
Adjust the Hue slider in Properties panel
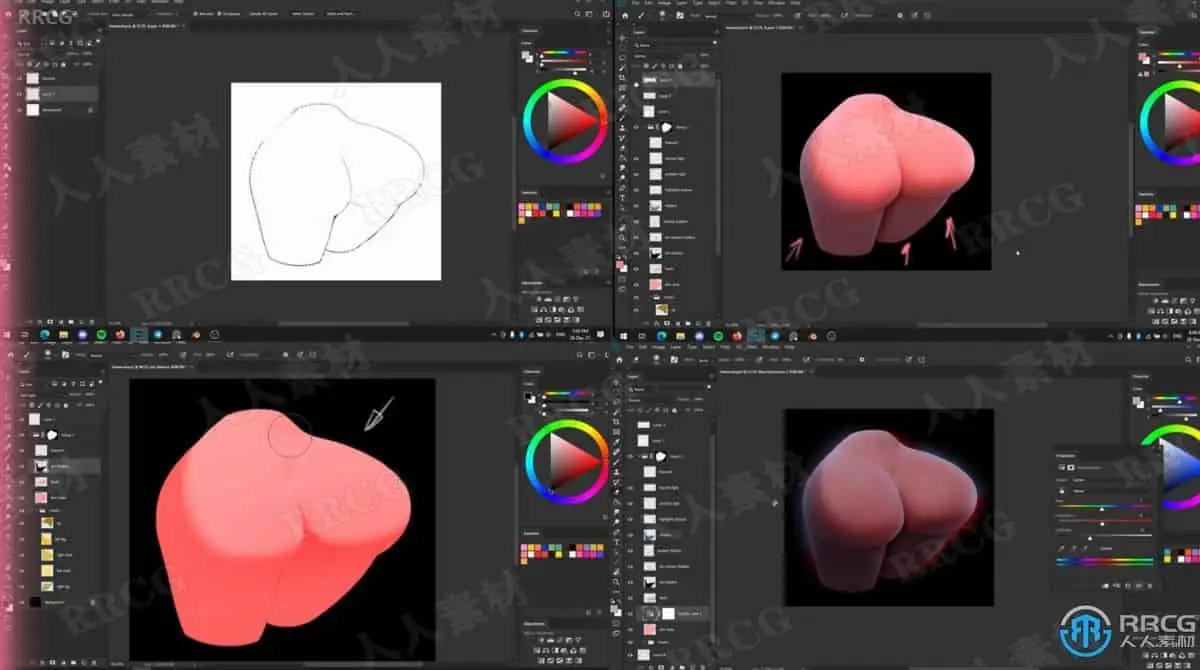click(1102, 507)
